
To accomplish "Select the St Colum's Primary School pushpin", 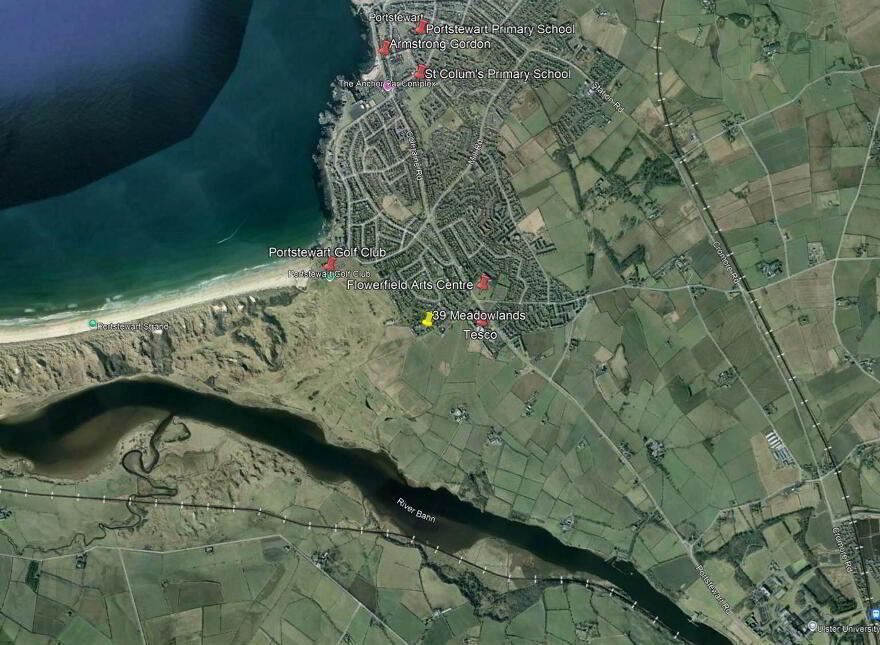I will click(420, 71).
